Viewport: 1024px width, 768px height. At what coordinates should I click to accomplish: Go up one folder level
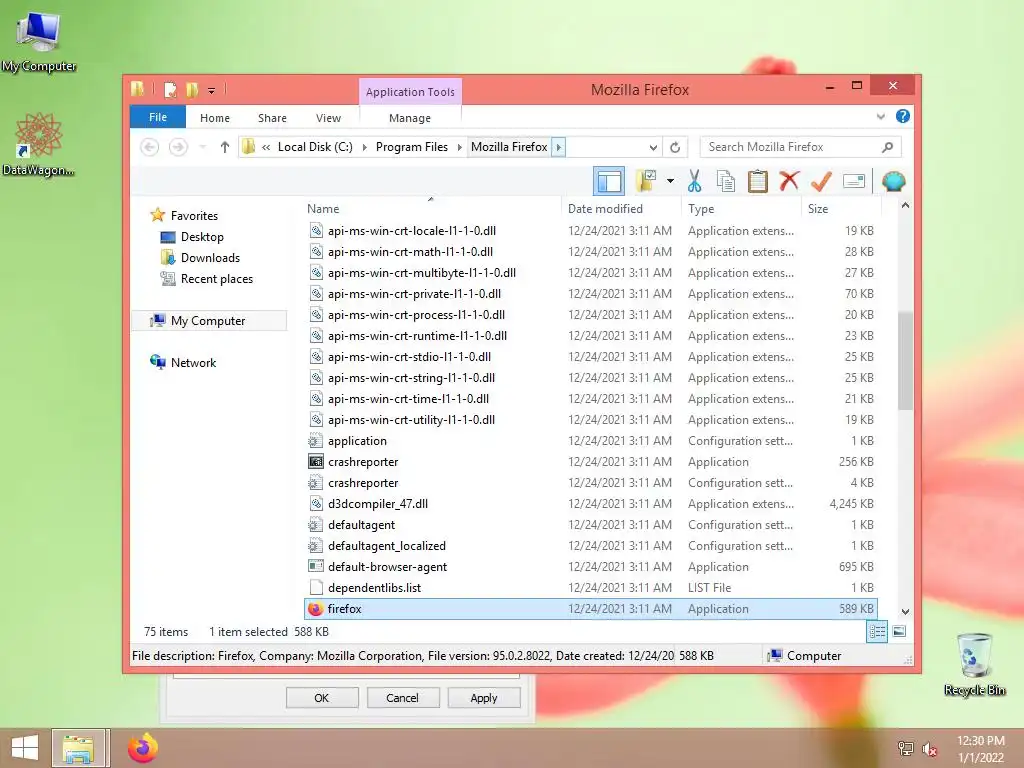pos(225,147)
